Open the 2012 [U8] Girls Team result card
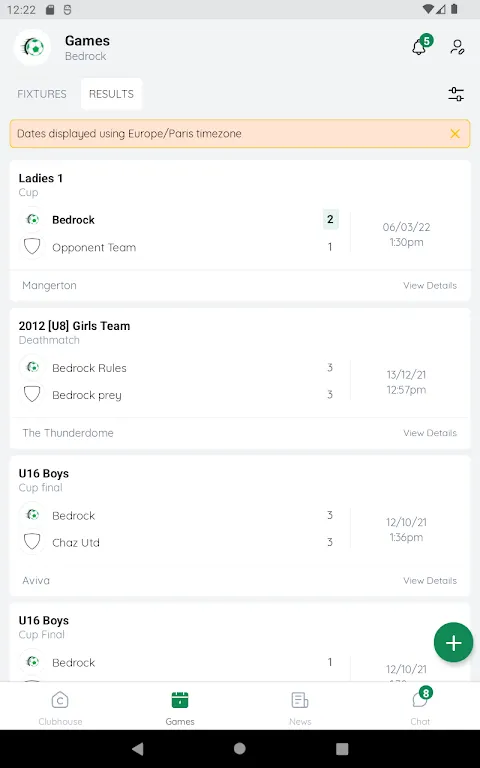480x768 pixels. point(240,378)
